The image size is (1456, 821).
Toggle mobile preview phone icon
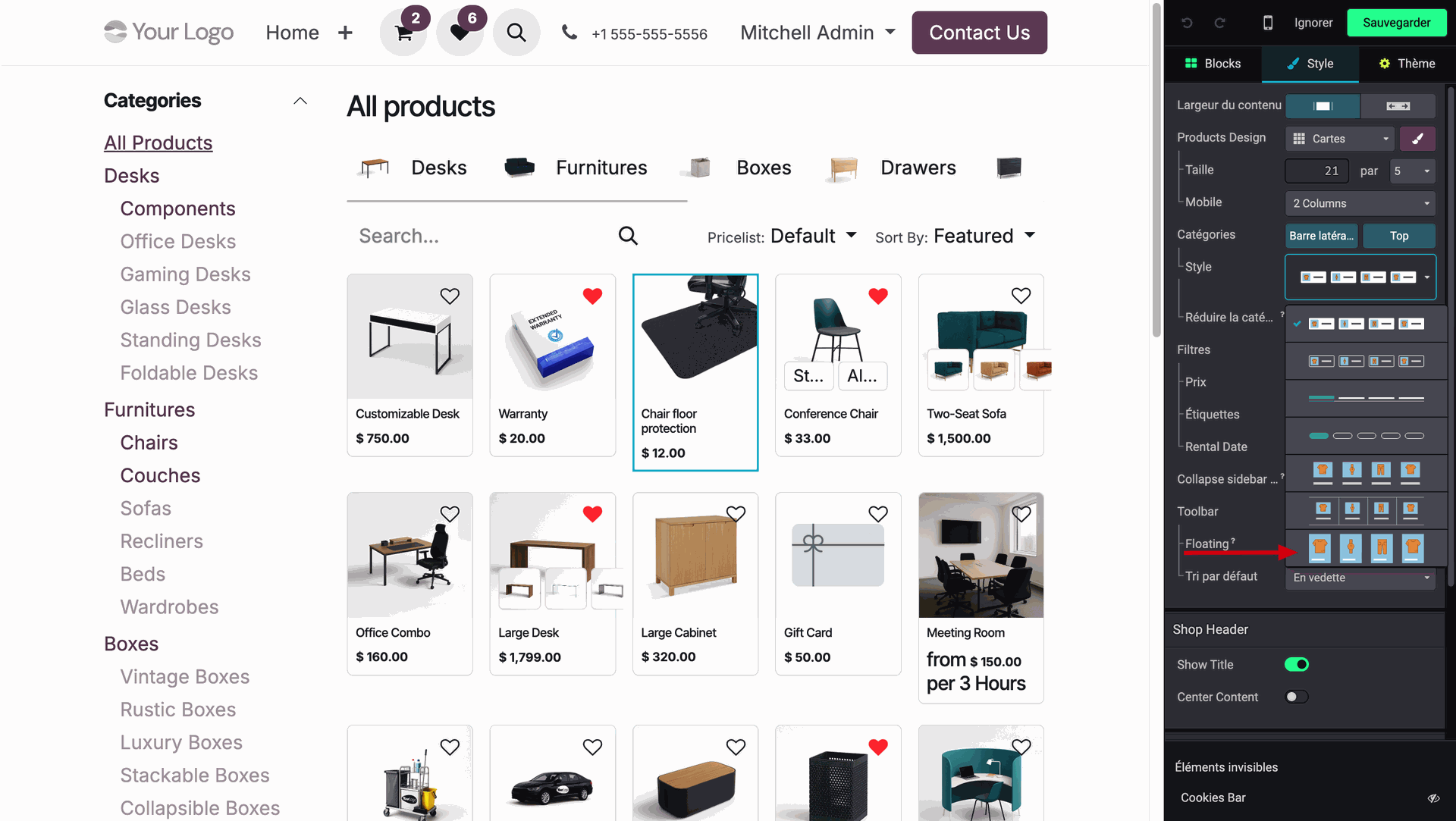pyautogui.click(x=1267, y=23)
